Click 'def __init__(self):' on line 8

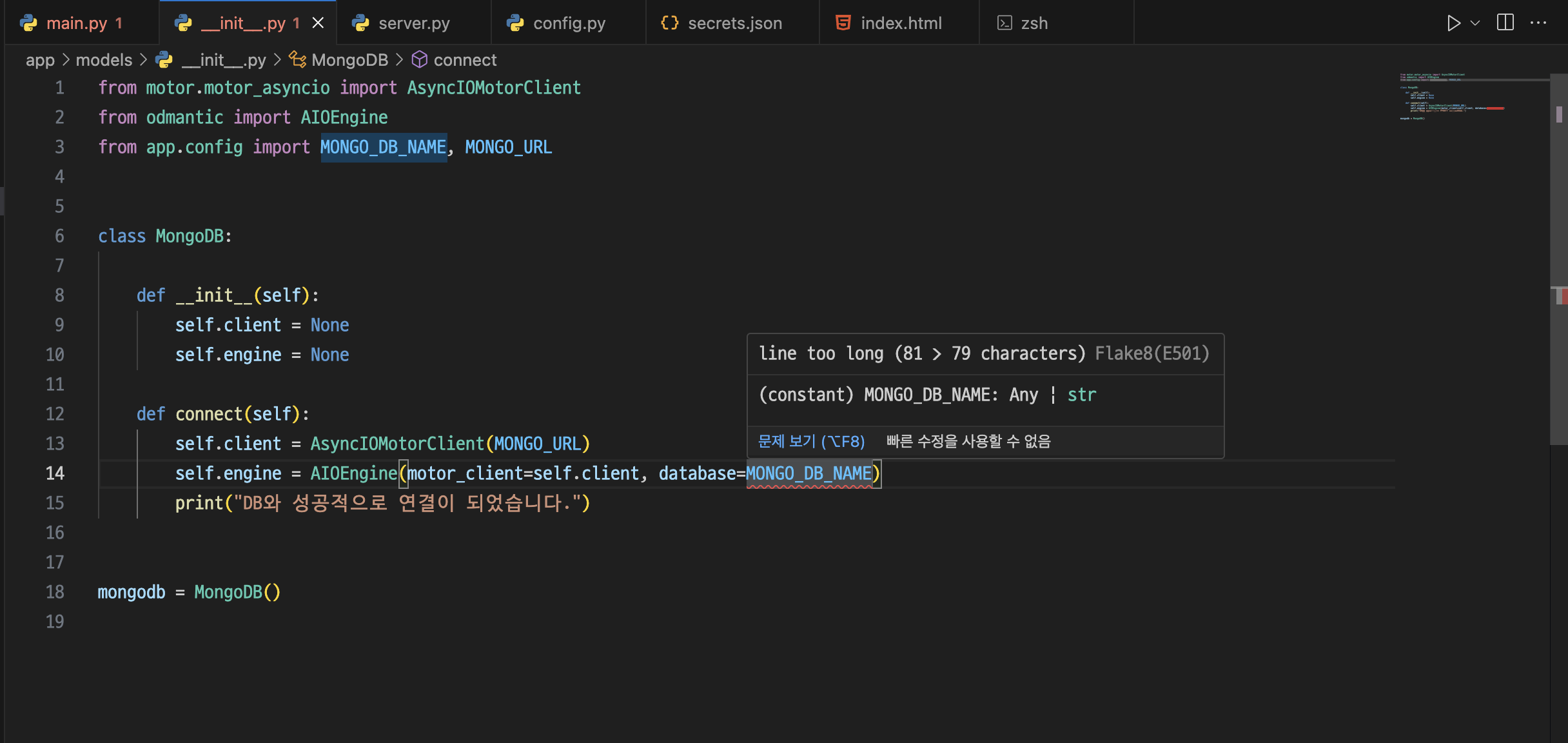coord(228,295)
